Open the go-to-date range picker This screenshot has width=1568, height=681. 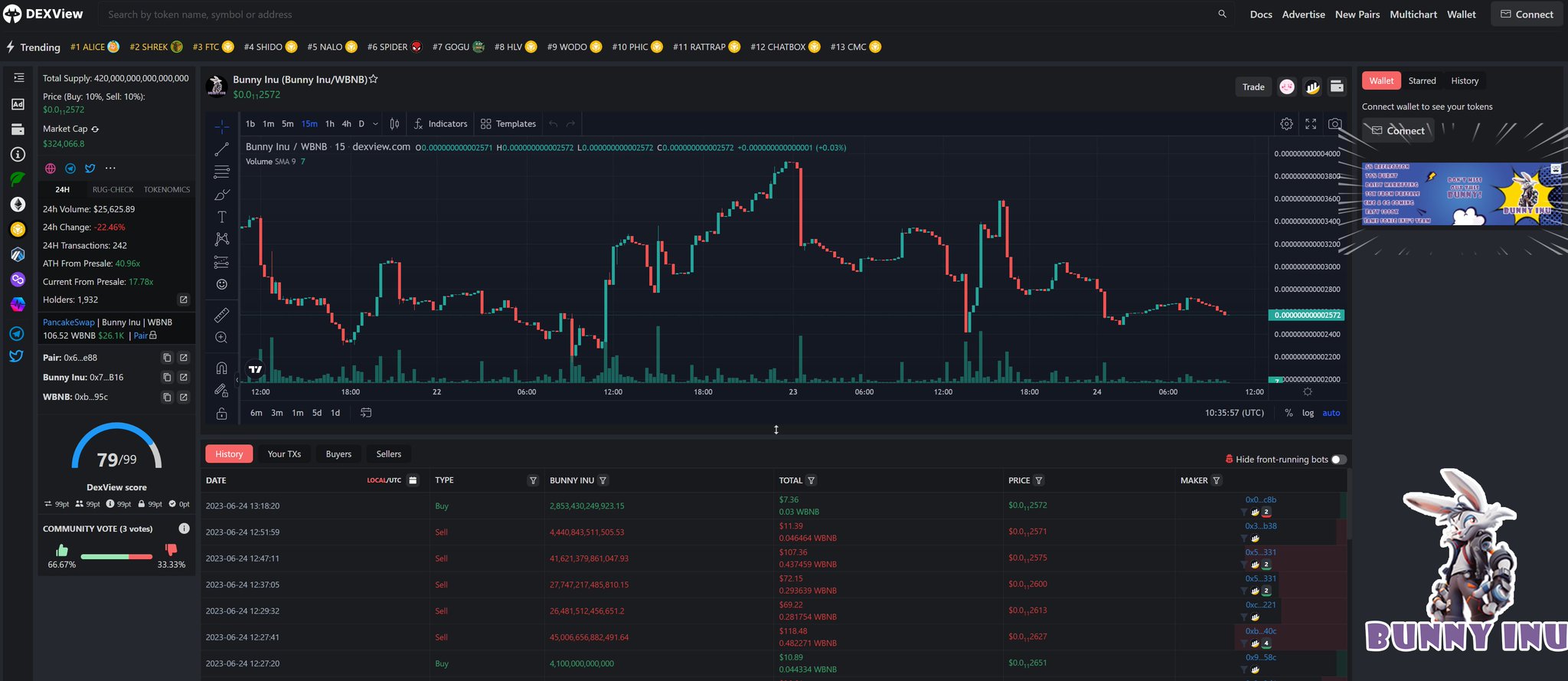(366, 413)
